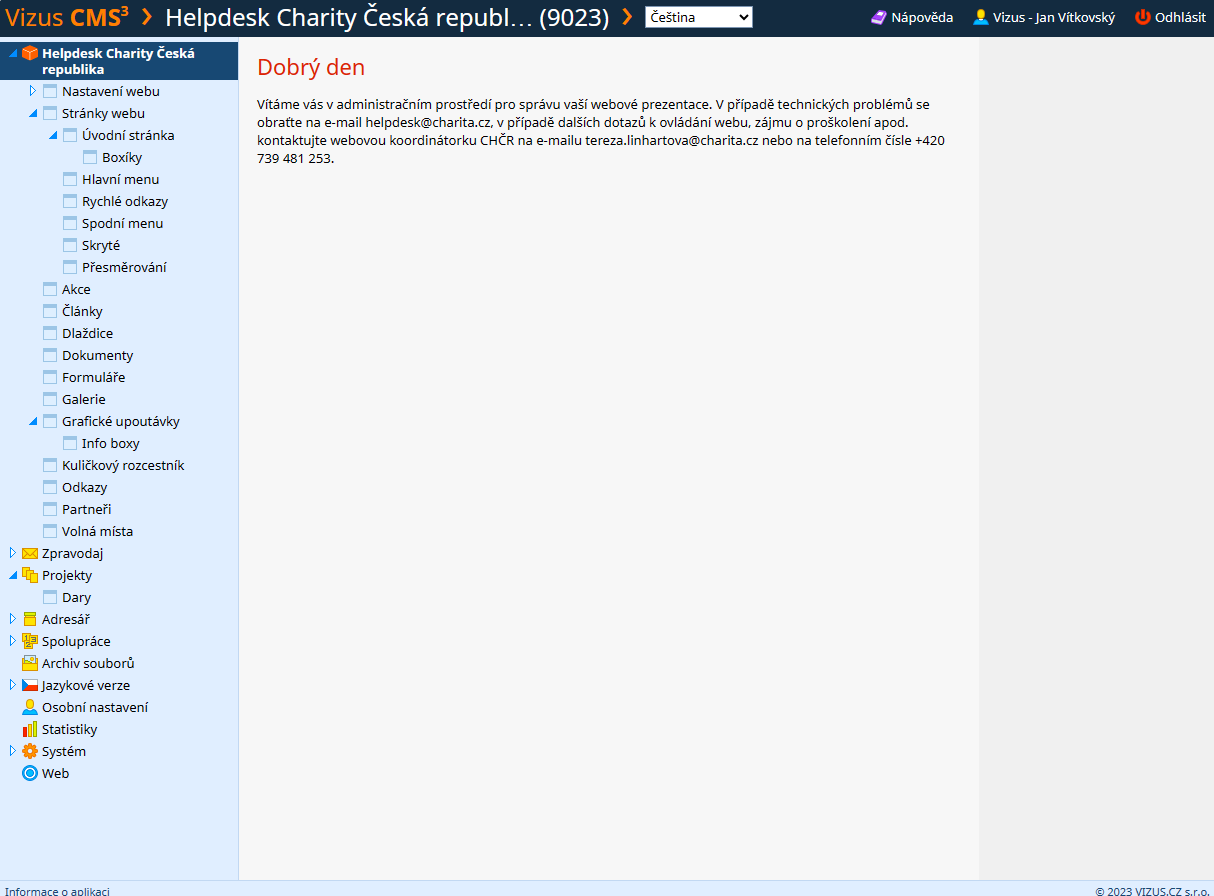Click the Helpdesk Charity Česká republ… (9023) title
Viewport: 1214px width, 896px height.
pyautogui.click(x=387, y=17)
